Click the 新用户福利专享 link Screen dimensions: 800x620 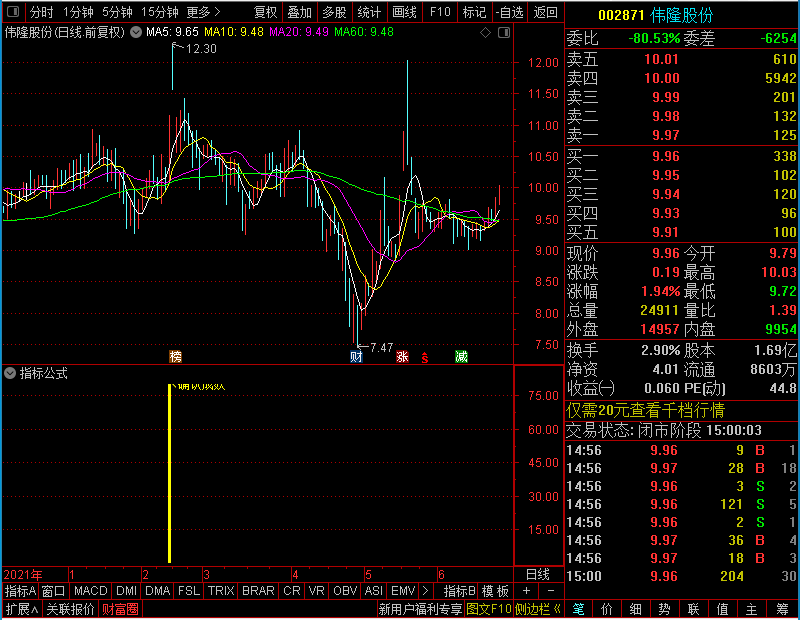point(420,609)
